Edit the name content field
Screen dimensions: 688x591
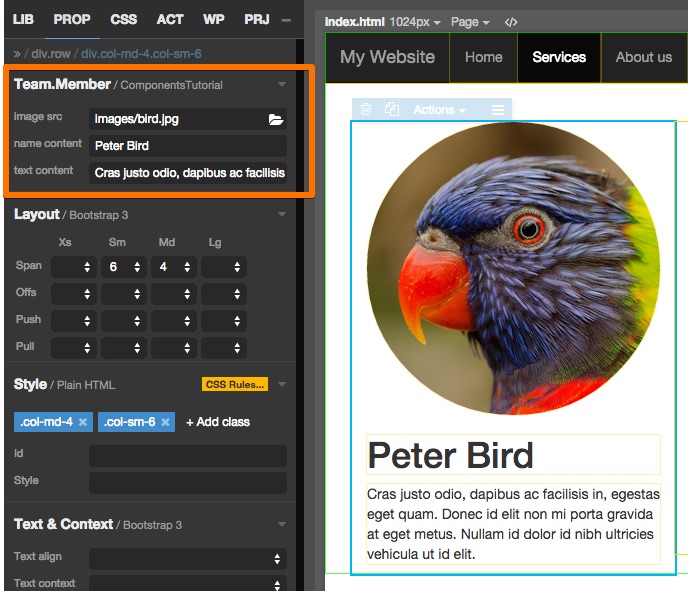tap(188, 146)
